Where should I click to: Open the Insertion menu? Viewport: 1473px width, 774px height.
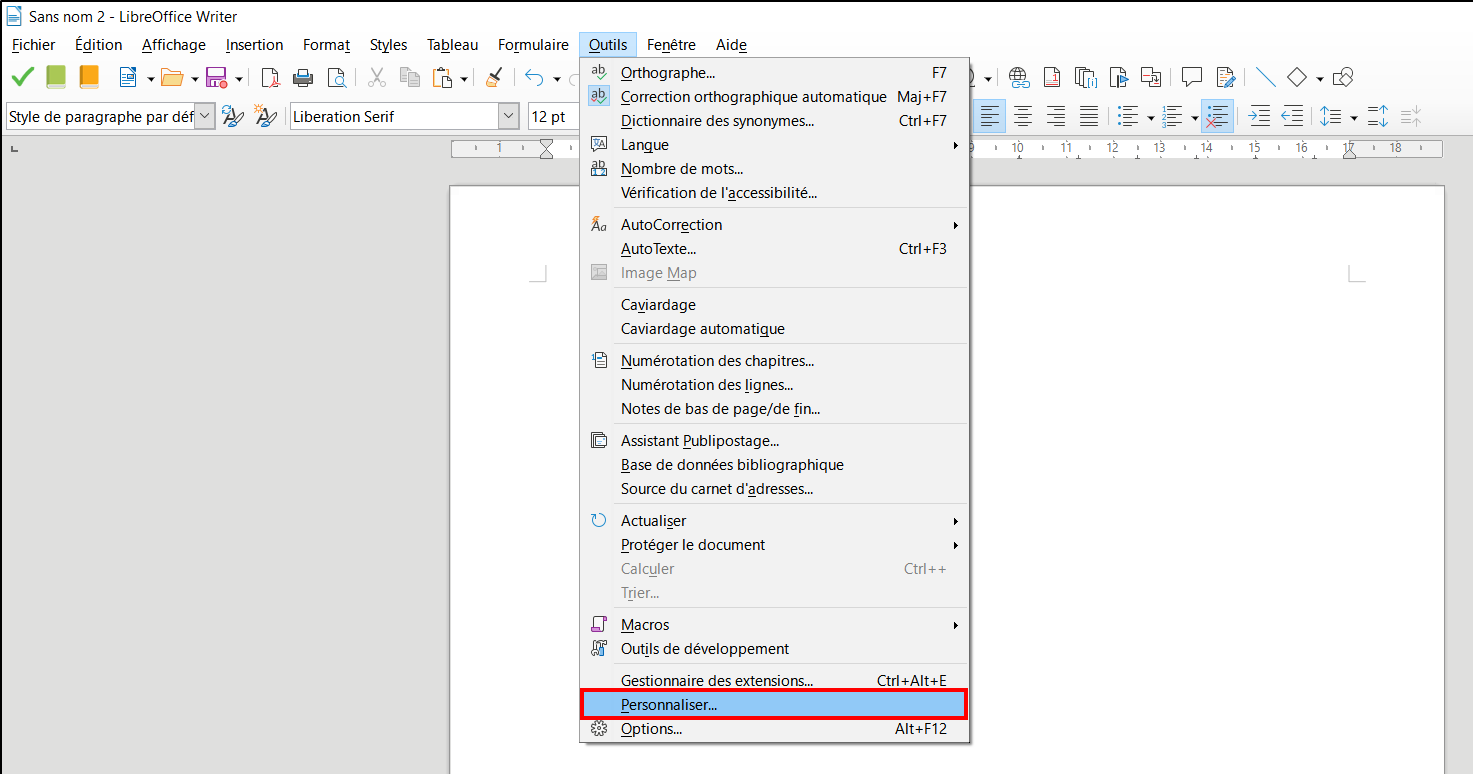[x=254, y=45]
